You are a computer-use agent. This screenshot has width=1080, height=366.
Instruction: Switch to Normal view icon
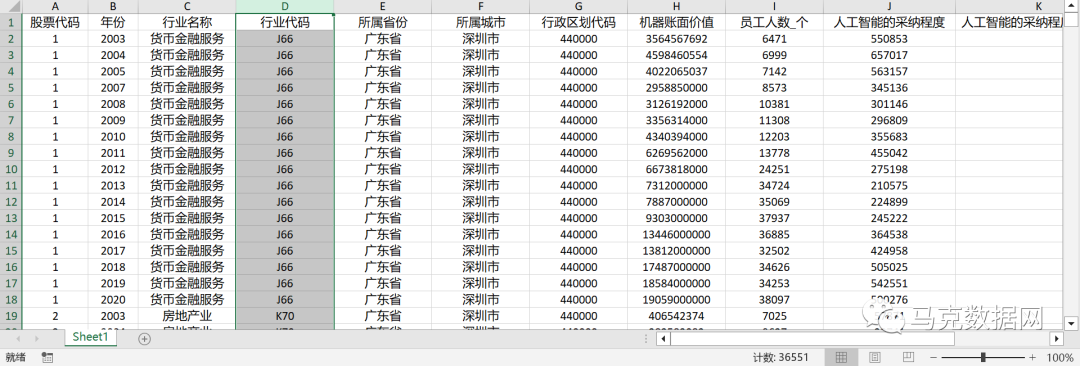[x=840, y=357]
